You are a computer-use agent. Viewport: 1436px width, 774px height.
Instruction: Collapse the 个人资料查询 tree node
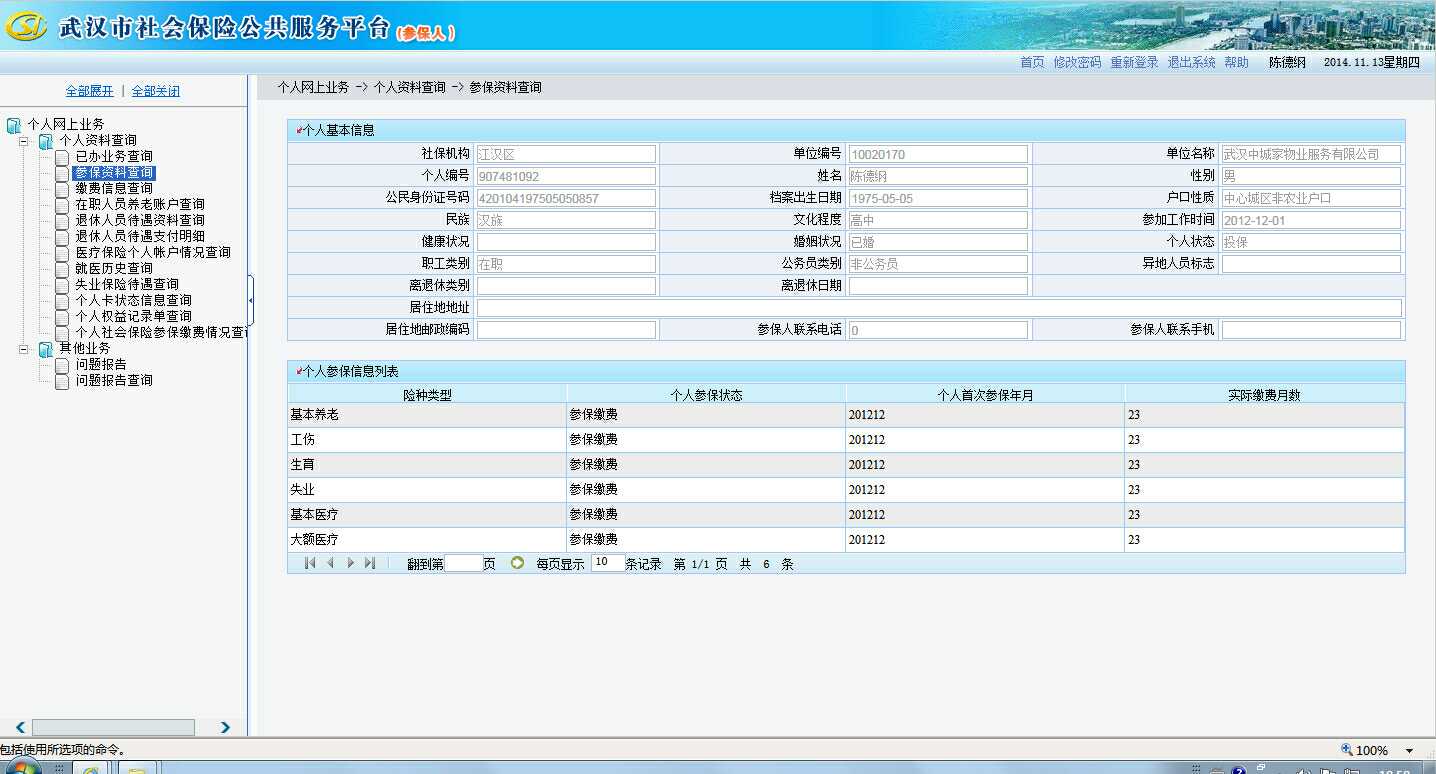coord(24,141)
